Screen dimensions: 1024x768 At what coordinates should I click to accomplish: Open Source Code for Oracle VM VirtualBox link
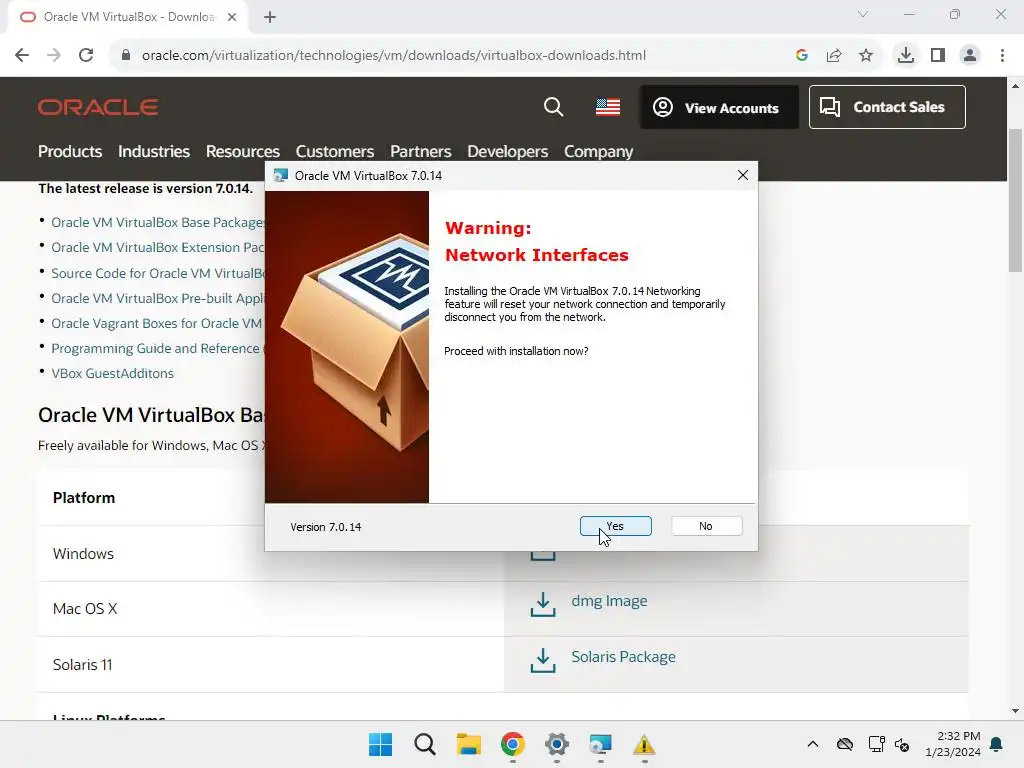[157, 273]
